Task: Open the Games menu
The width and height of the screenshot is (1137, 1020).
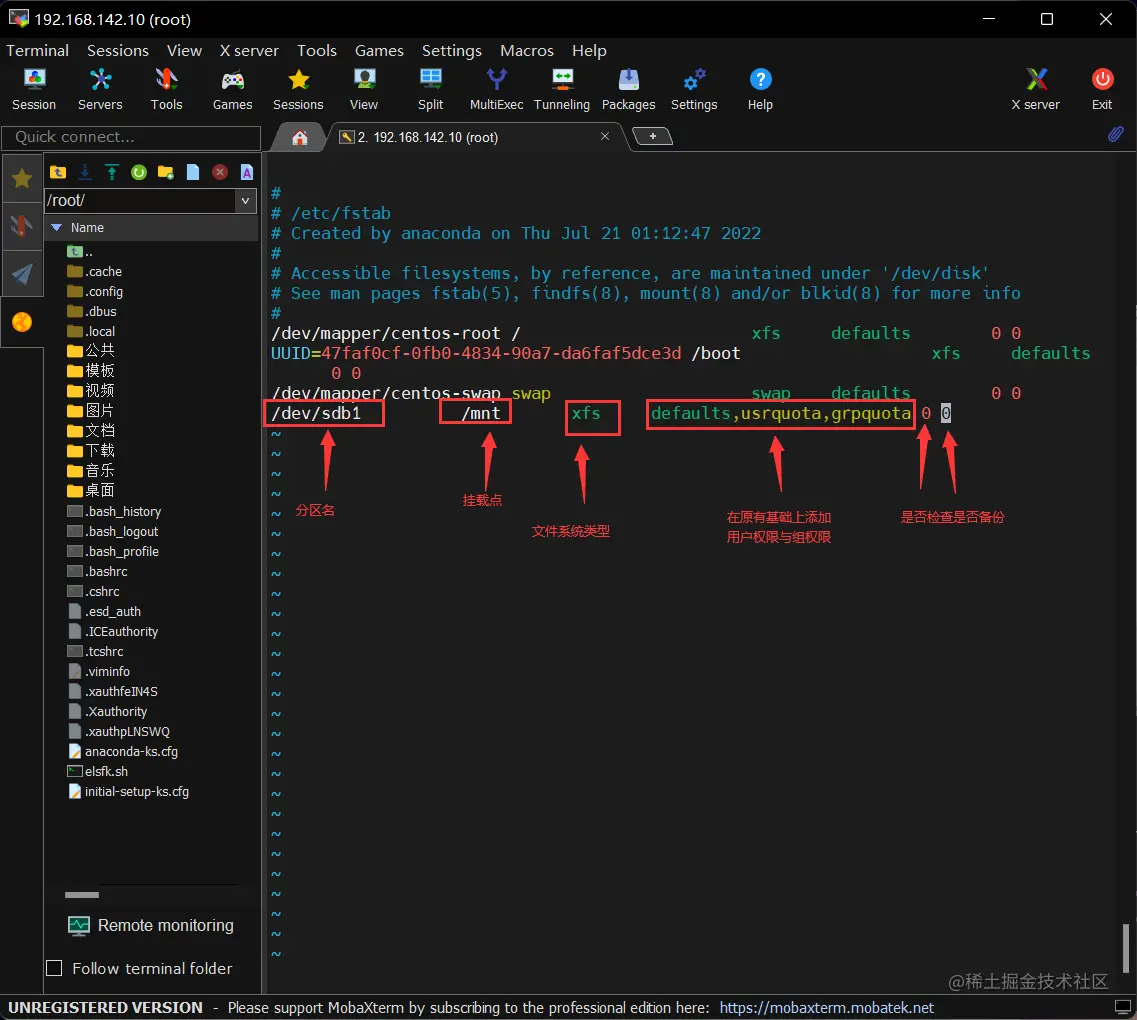Action: click(379, 51)
